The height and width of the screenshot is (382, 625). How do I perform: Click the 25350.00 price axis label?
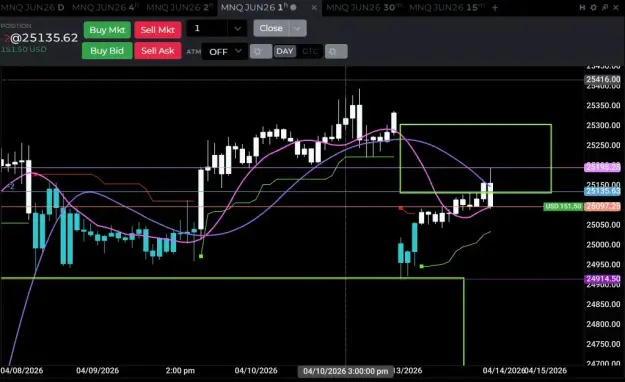[x=603, y=106]
